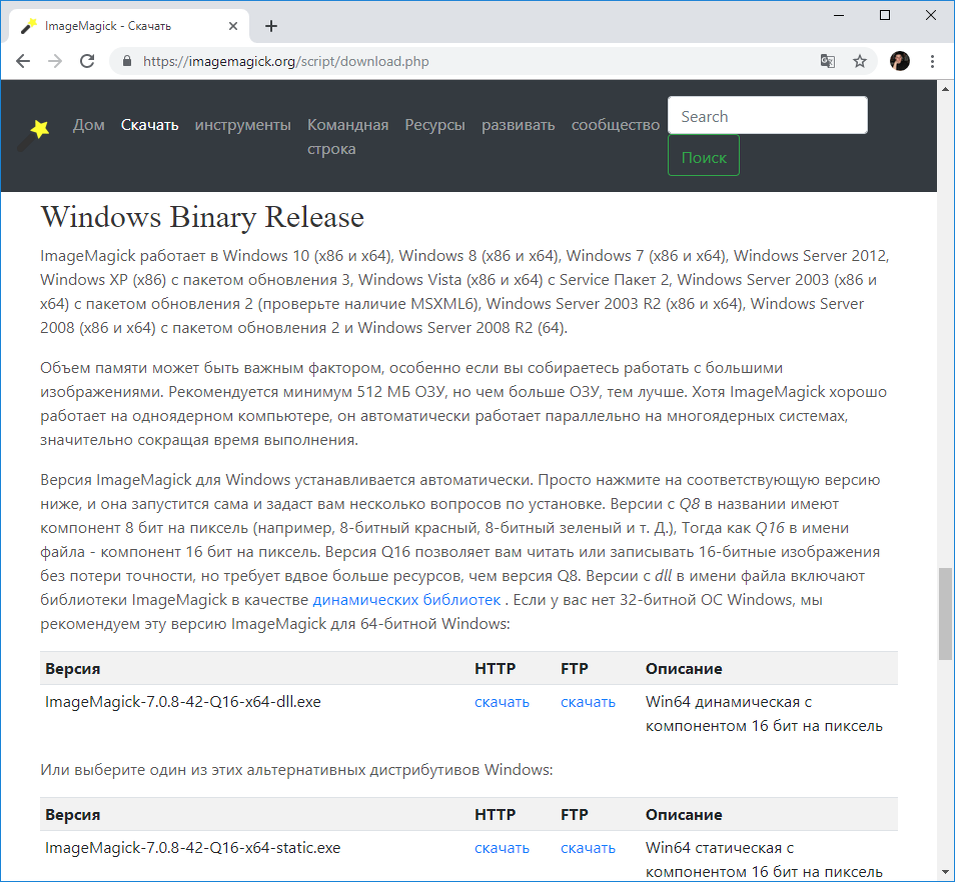Click the ImageMagick wand logo

coord(33,135)
